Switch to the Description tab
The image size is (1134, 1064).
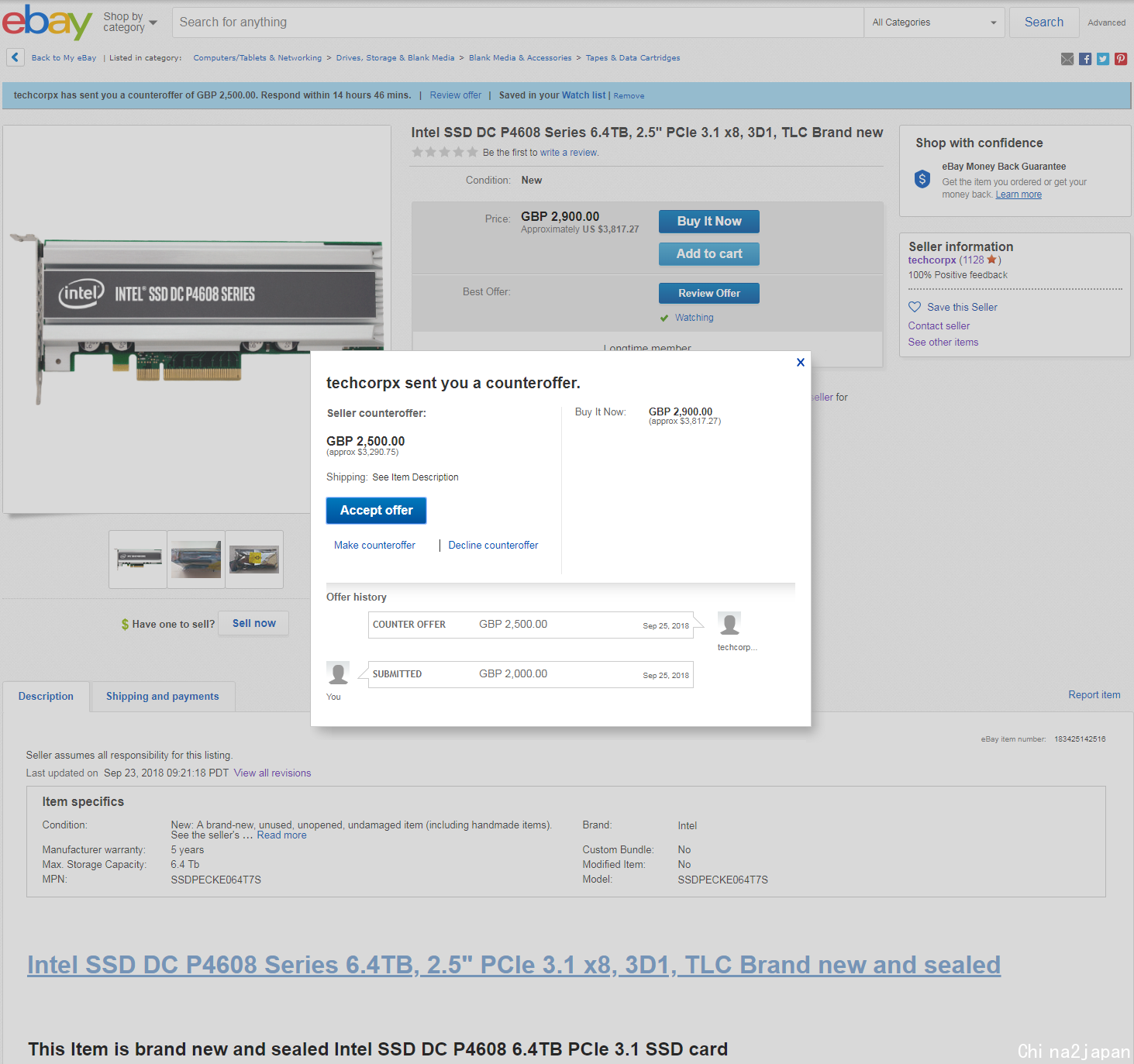point(46,696)
